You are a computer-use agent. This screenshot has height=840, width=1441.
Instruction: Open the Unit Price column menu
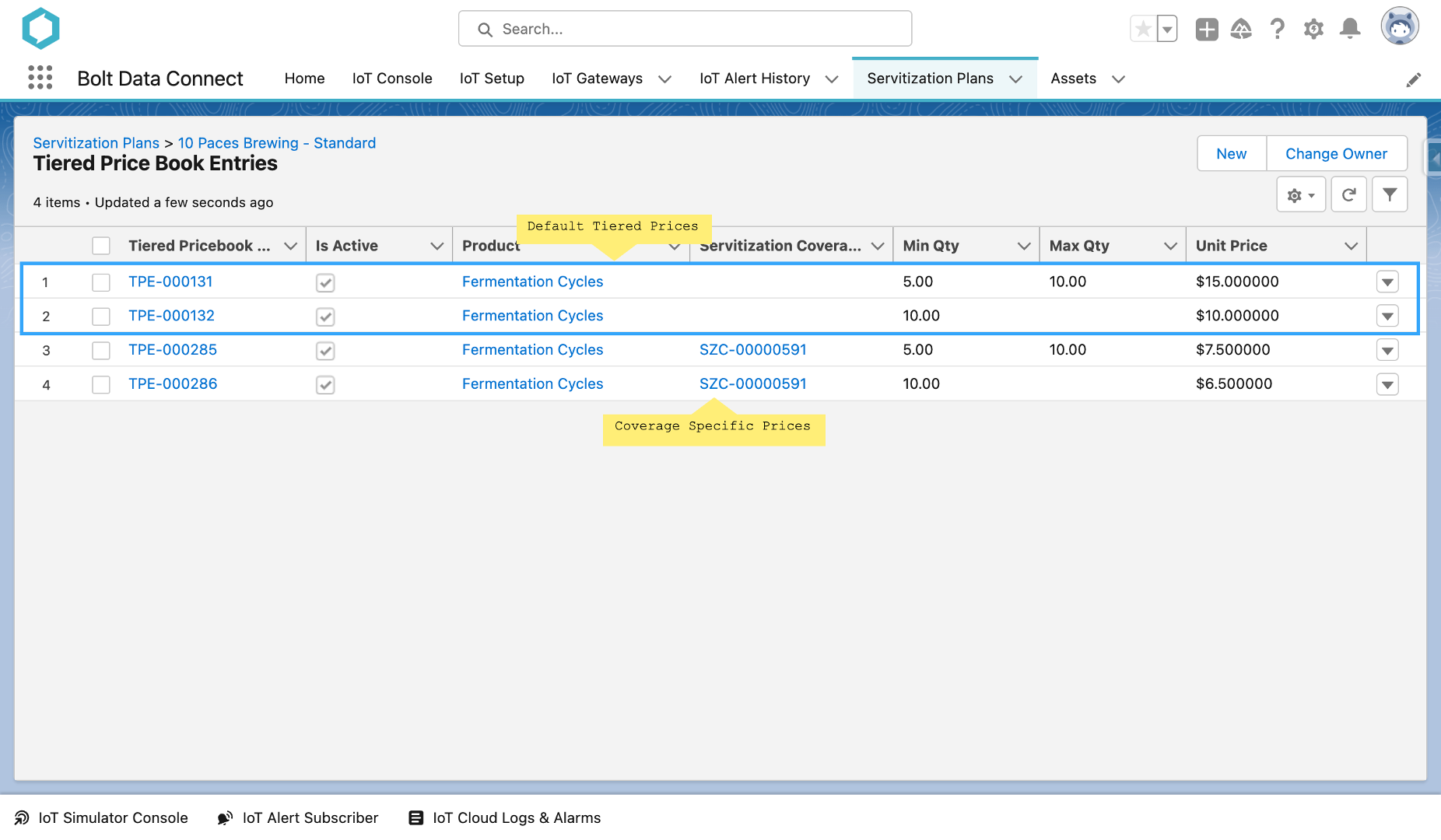click(x=1351, y=246)
